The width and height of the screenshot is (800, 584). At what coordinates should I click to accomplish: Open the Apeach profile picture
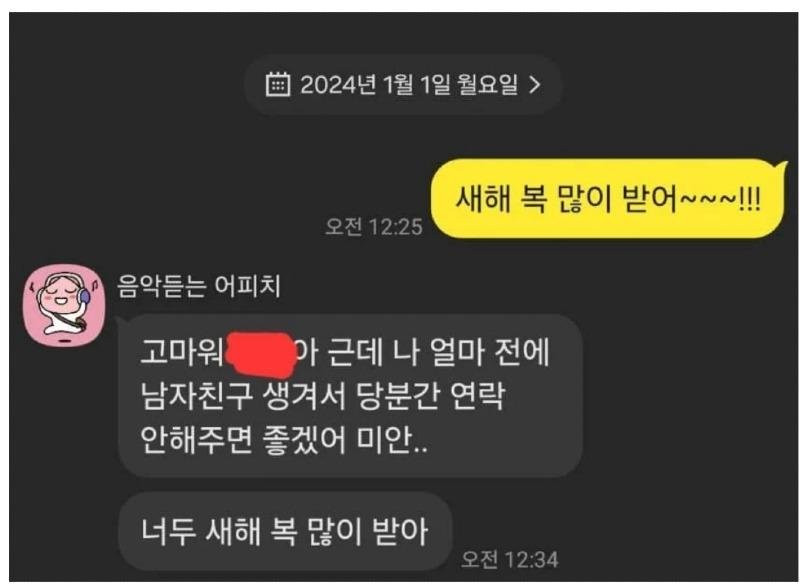[64, 304]
